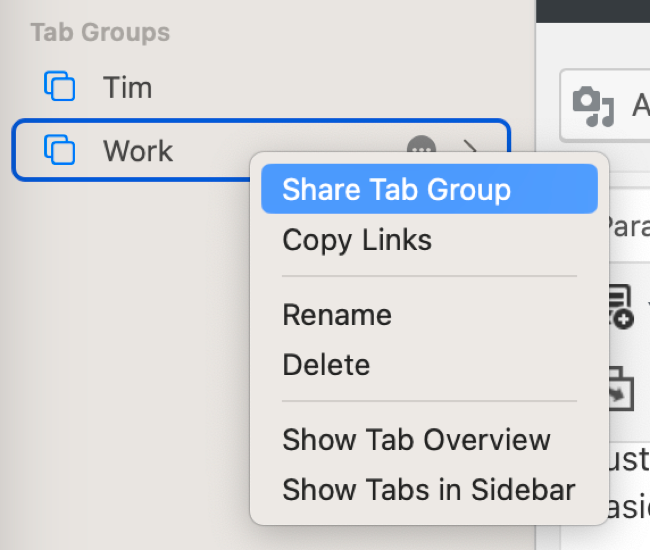The height and width of the screenshot is (550, 650).
Task: Click the add-to-list icon with plus badge
Action: pyautogui.click(x=621, y=306)
